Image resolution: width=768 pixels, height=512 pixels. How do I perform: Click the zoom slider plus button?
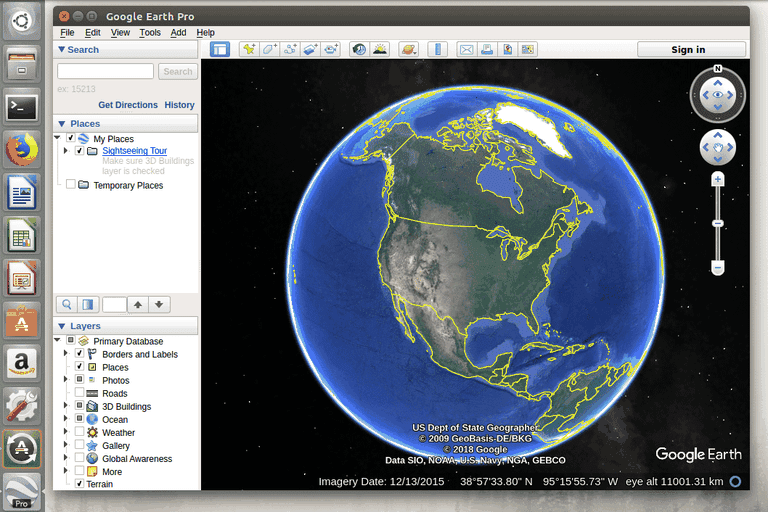click(x=717, y=179)
